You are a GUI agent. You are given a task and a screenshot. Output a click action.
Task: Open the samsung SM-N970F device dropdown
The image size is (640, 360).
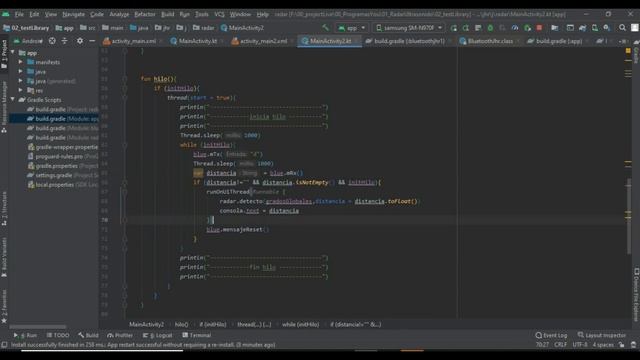[409, 28]
